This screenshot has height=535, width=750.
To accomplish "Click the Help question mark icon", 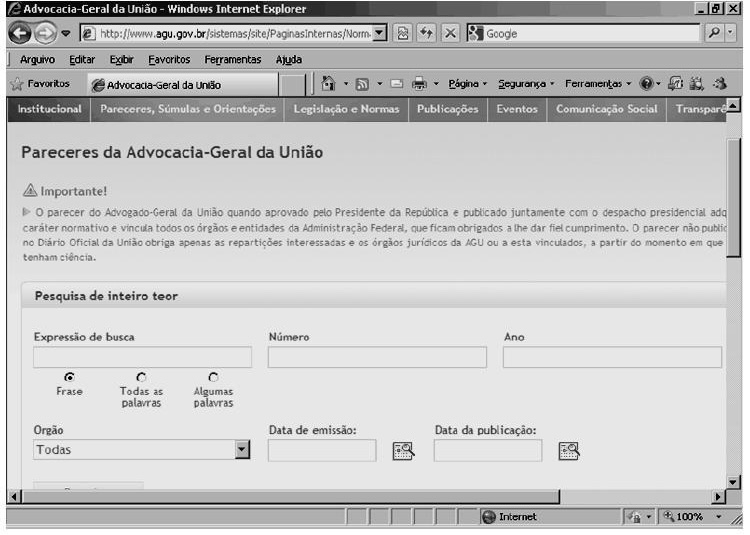I will 646,84.
